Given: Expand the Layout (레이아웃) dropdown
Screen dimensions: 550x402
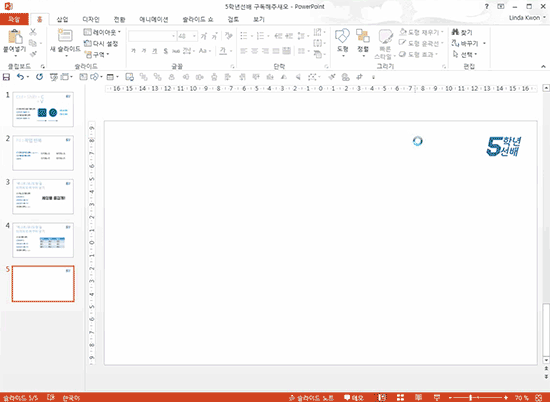Looking at the screenshot, I should click(102, 32).
